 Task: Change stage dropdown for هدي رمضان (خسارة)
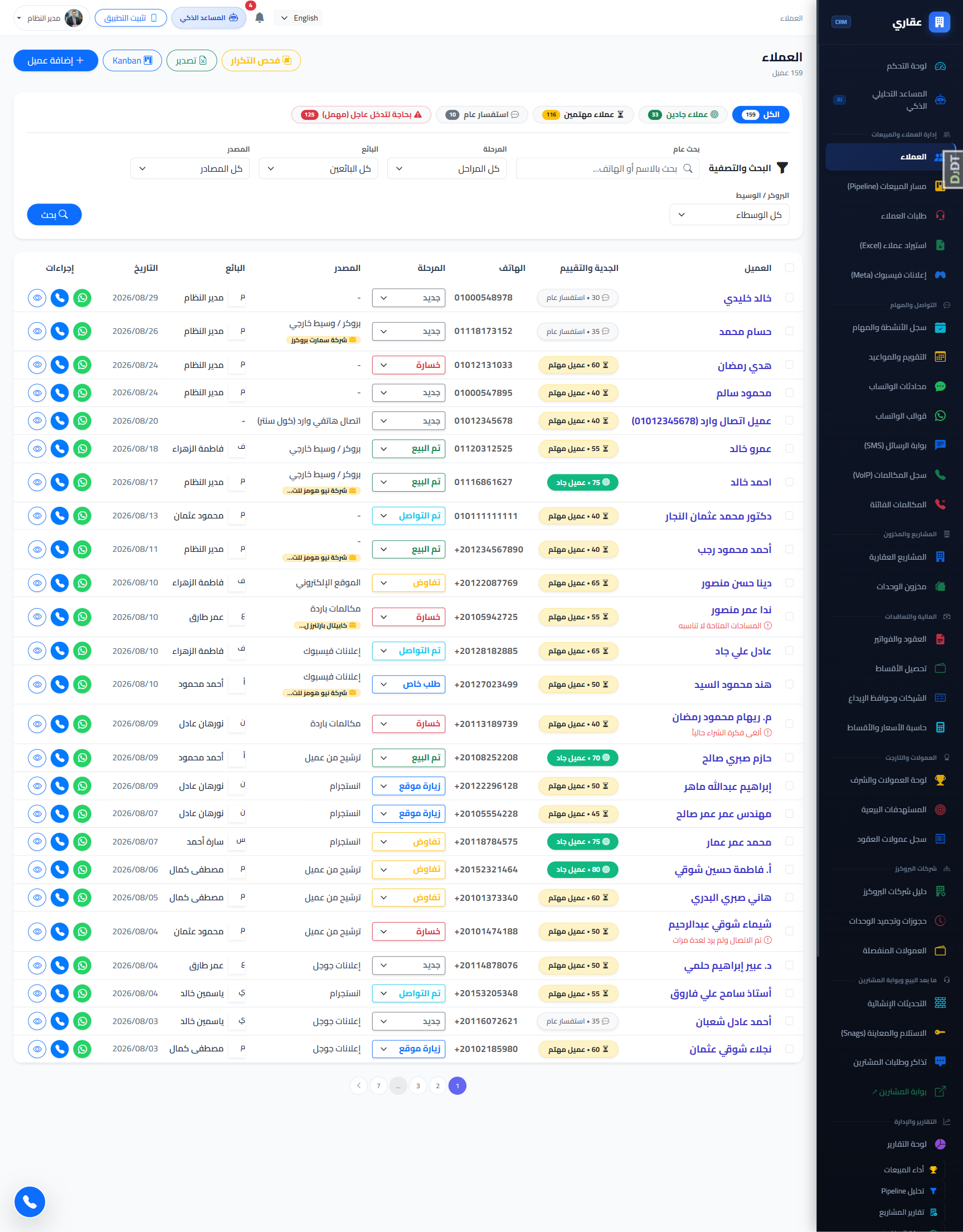coord(408,365)
